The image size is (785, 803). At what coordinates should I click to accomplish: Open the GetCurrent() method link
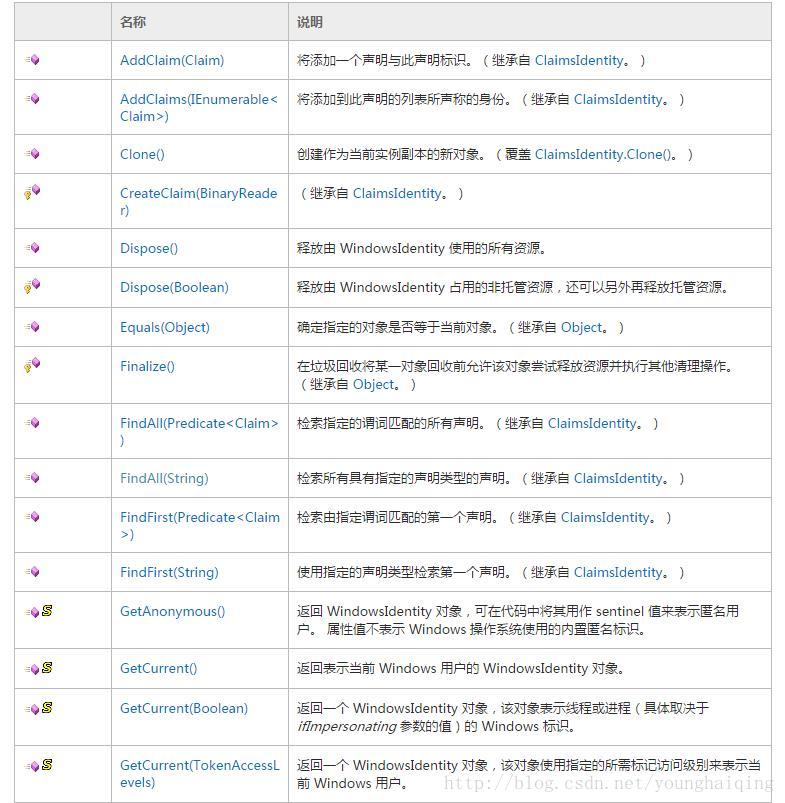158,668
